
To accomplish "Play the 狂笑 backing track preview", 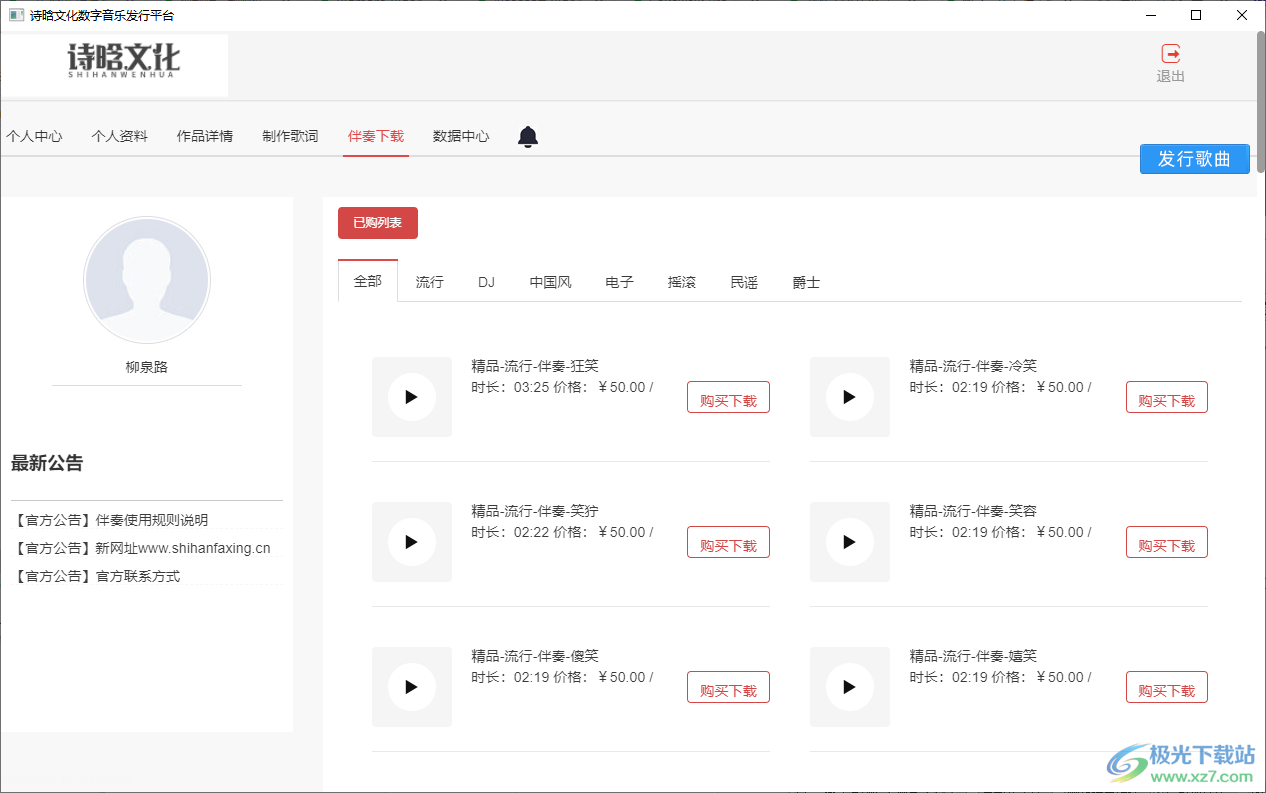I will coord(411,397).
